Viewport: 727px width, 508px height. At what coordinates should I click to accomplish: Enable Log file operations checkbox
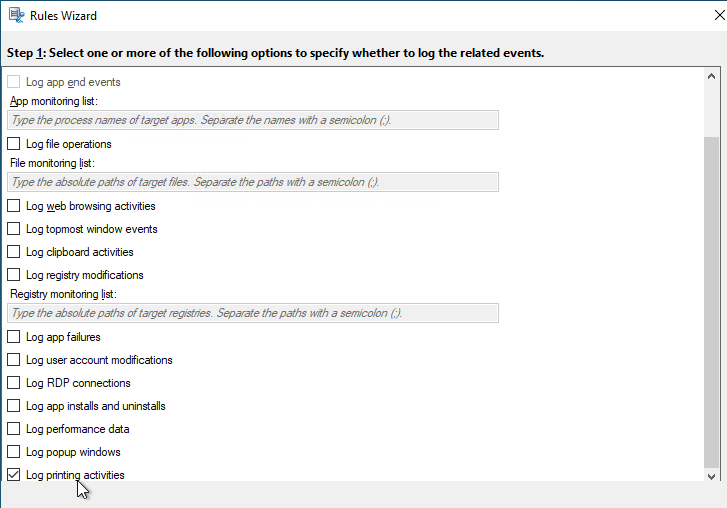pyautogui.click(x=13, y=144)
